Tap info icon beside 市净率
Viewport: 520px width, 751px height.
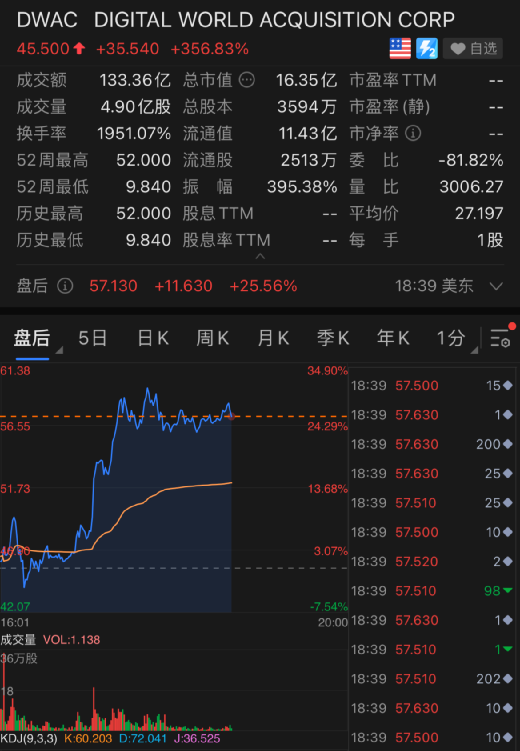[x=413, y=133]
